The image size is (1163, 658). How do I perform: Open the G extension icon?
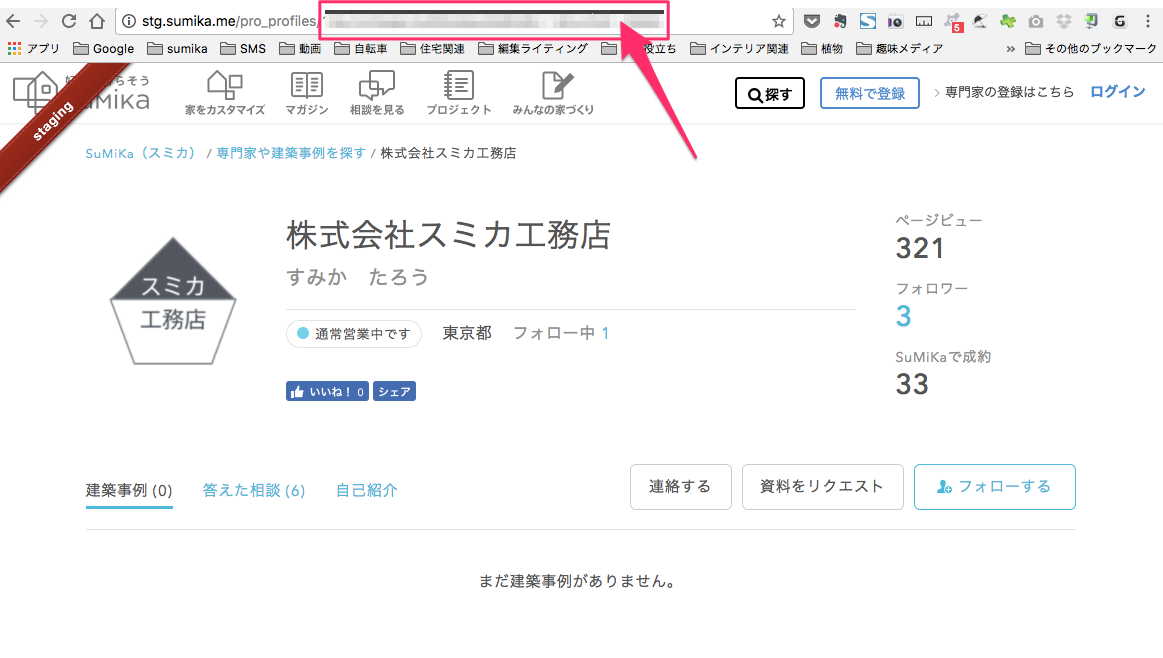[x=1119, y=22]
